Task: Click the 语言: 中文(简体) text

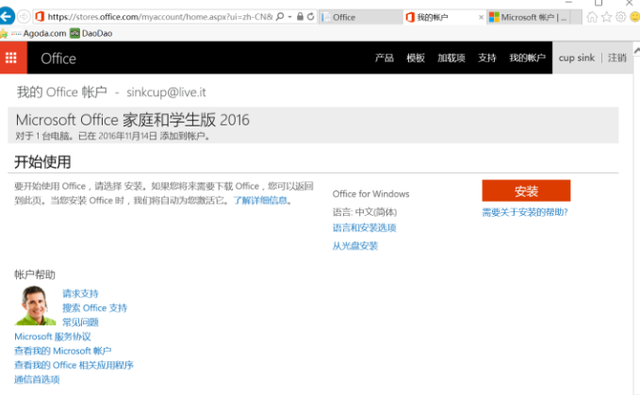Action: coord(364,212)
